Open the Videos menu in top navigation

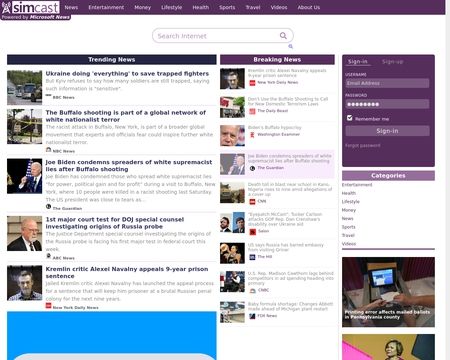pyautogui.click(x=279, y=7)
